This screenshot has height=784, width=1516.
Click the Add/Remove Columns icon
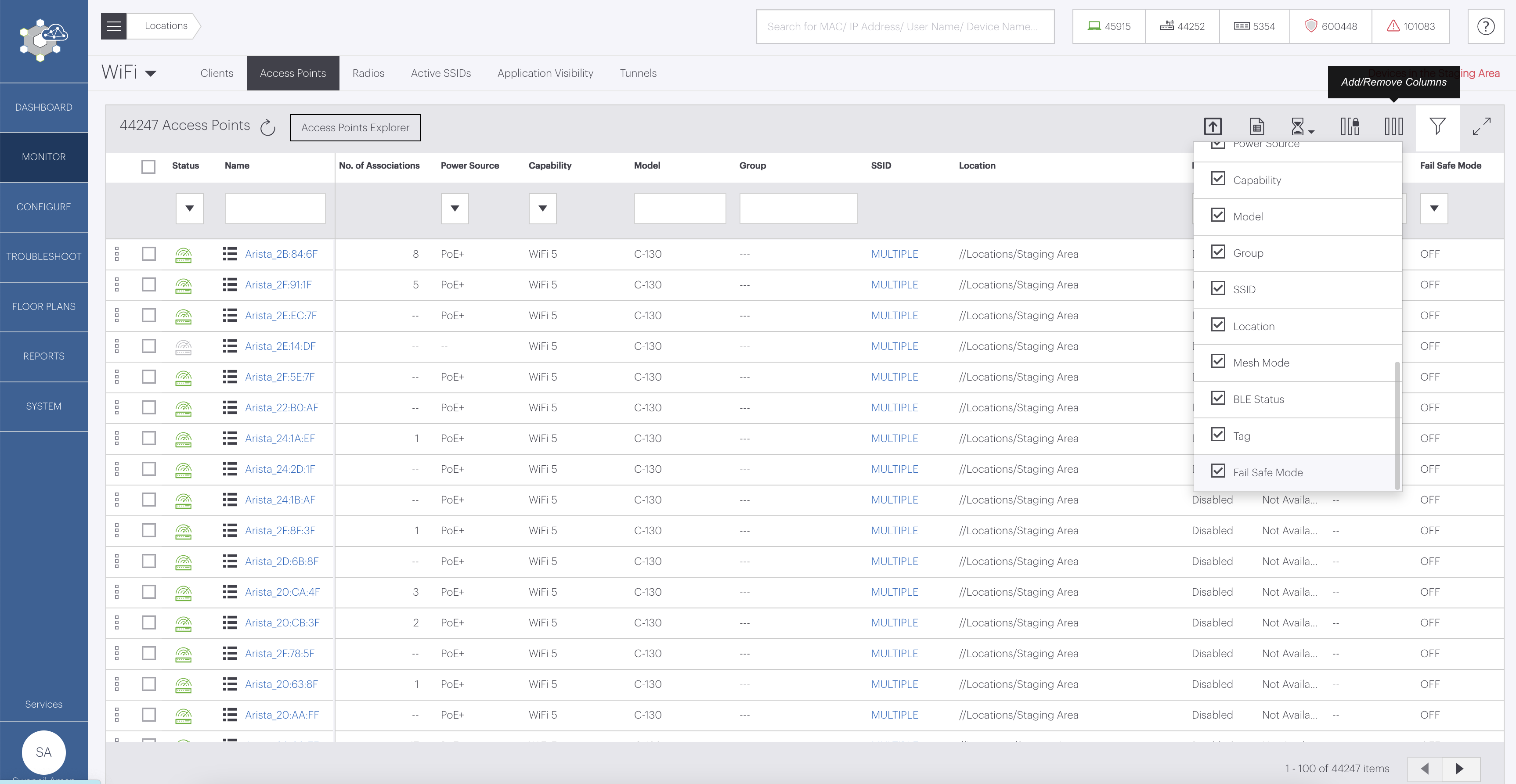point(1393,126)
